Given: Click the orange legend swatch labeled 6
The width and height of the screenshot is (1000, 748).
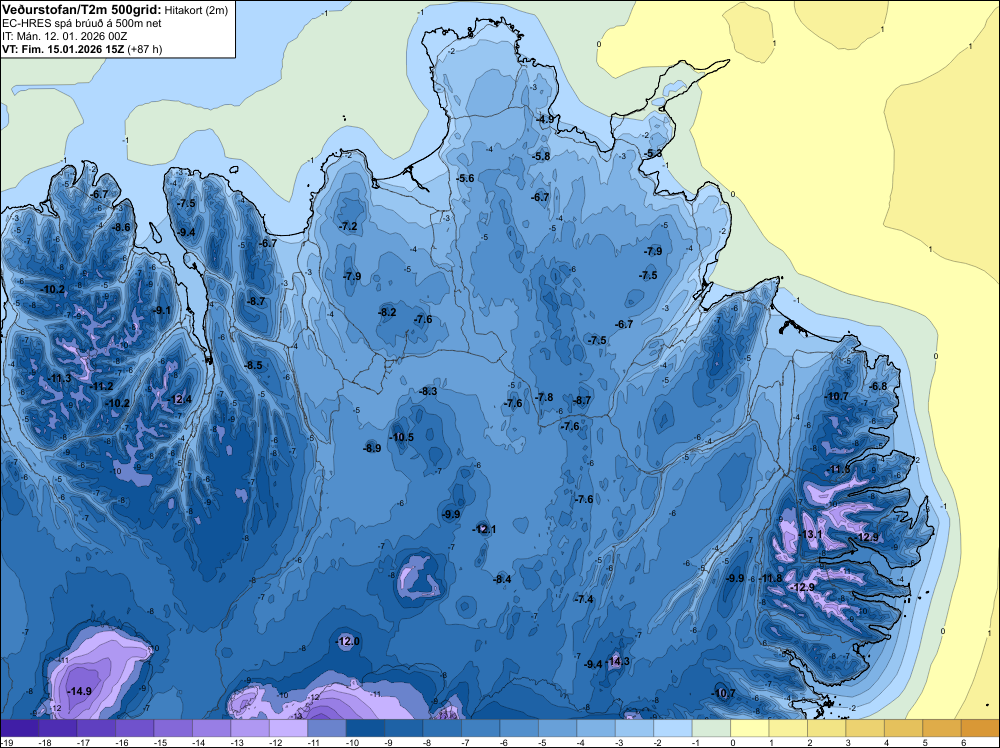Looking at the screenshot, I should (x=980, y=728).
